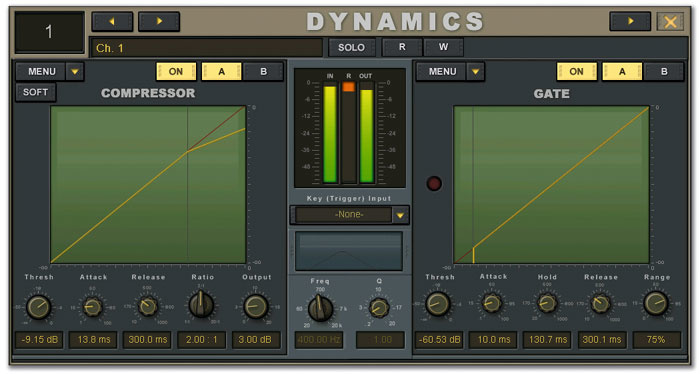Click the 130.7 ms hold value field

pos(548,340)
